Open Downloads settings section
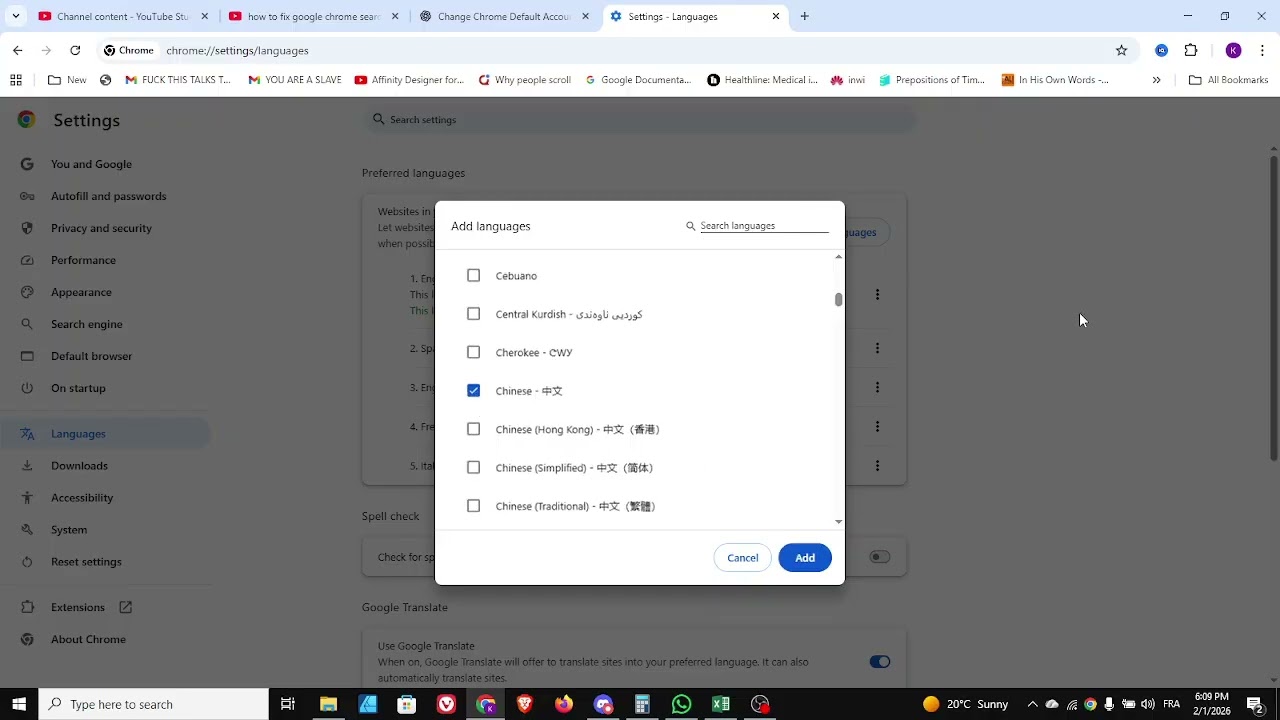The width and height of the screenshot is (1280, 720). point(79,466)
